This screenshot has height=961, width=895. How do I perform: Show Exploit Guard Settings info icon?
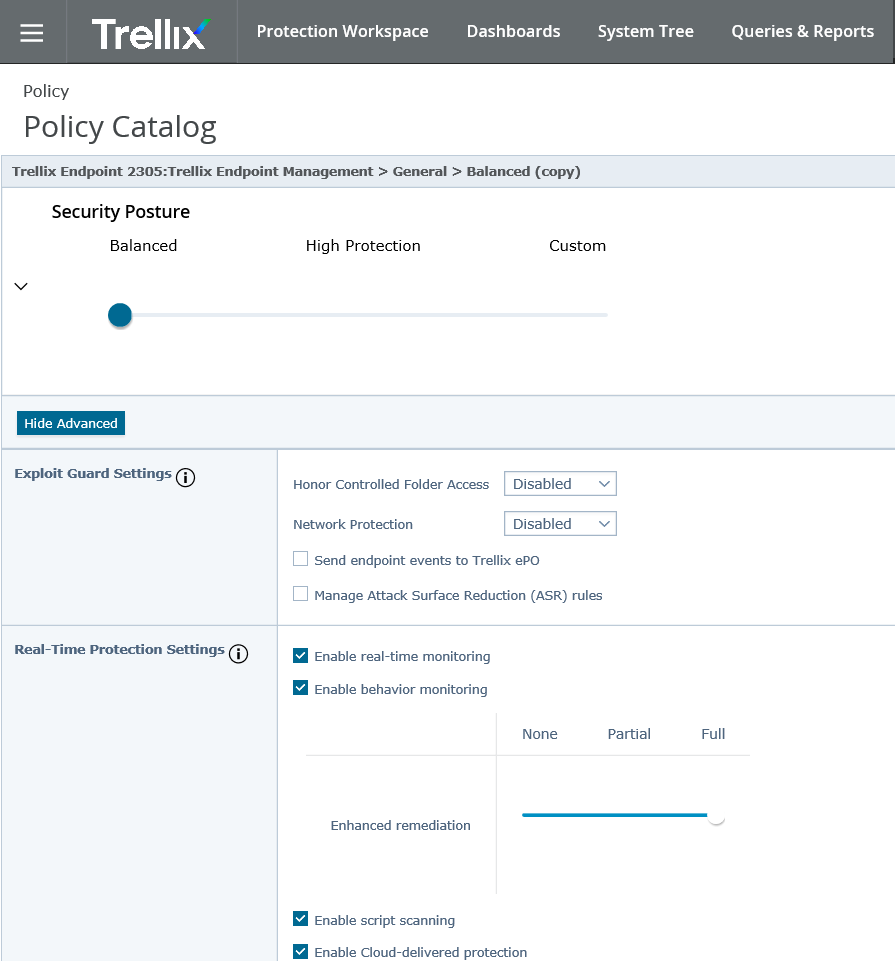tap(185, 477)
